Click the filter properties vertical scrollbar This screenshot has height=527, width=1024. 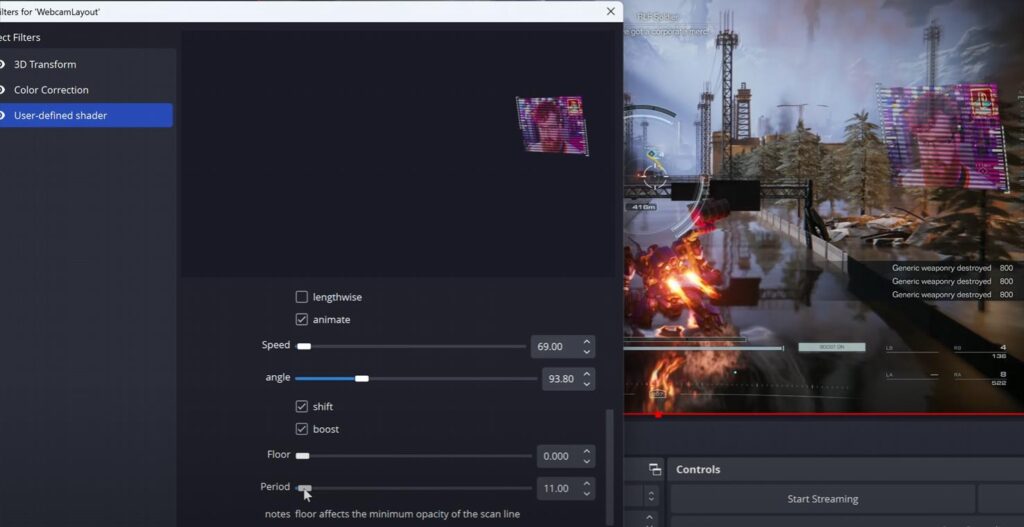pos(610,467)
